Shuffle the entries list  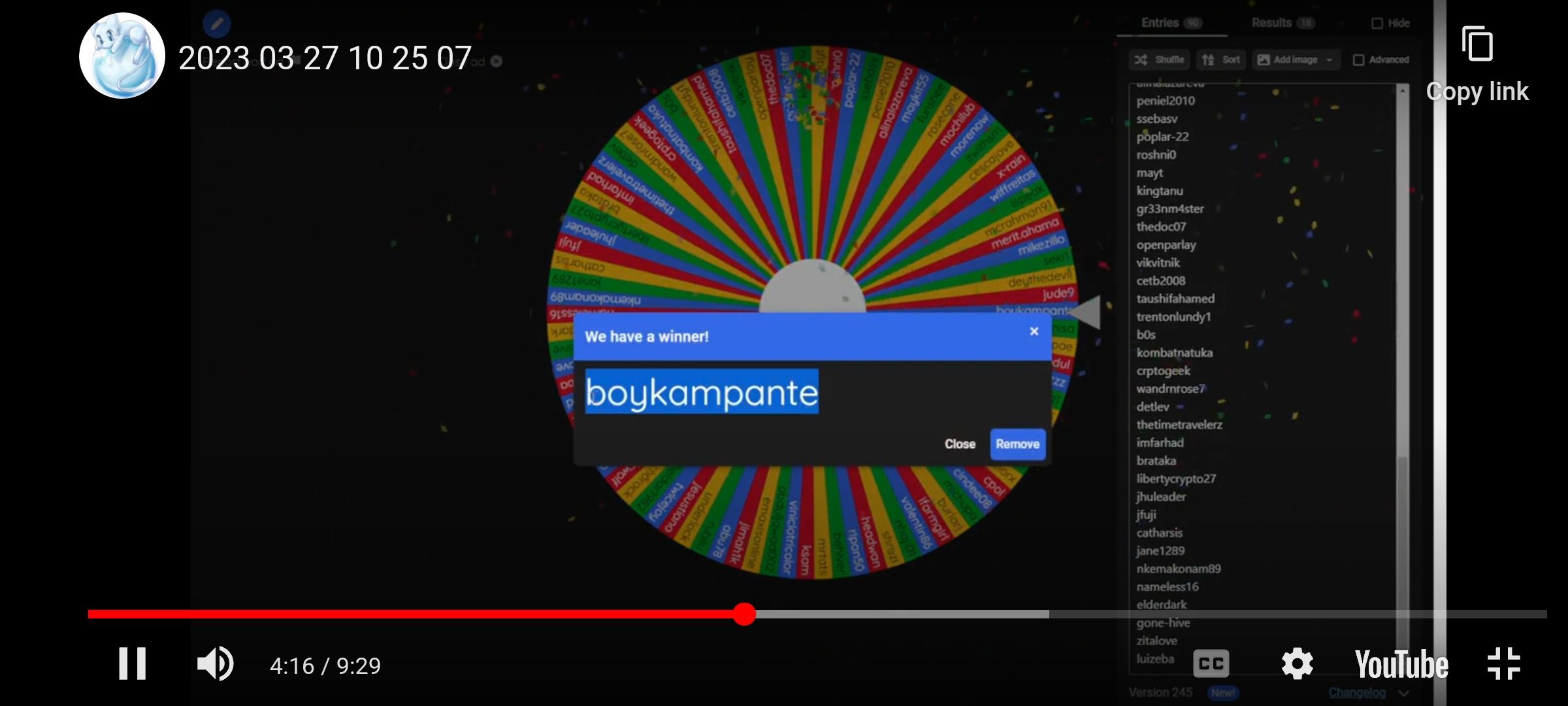click(1160, 59)
